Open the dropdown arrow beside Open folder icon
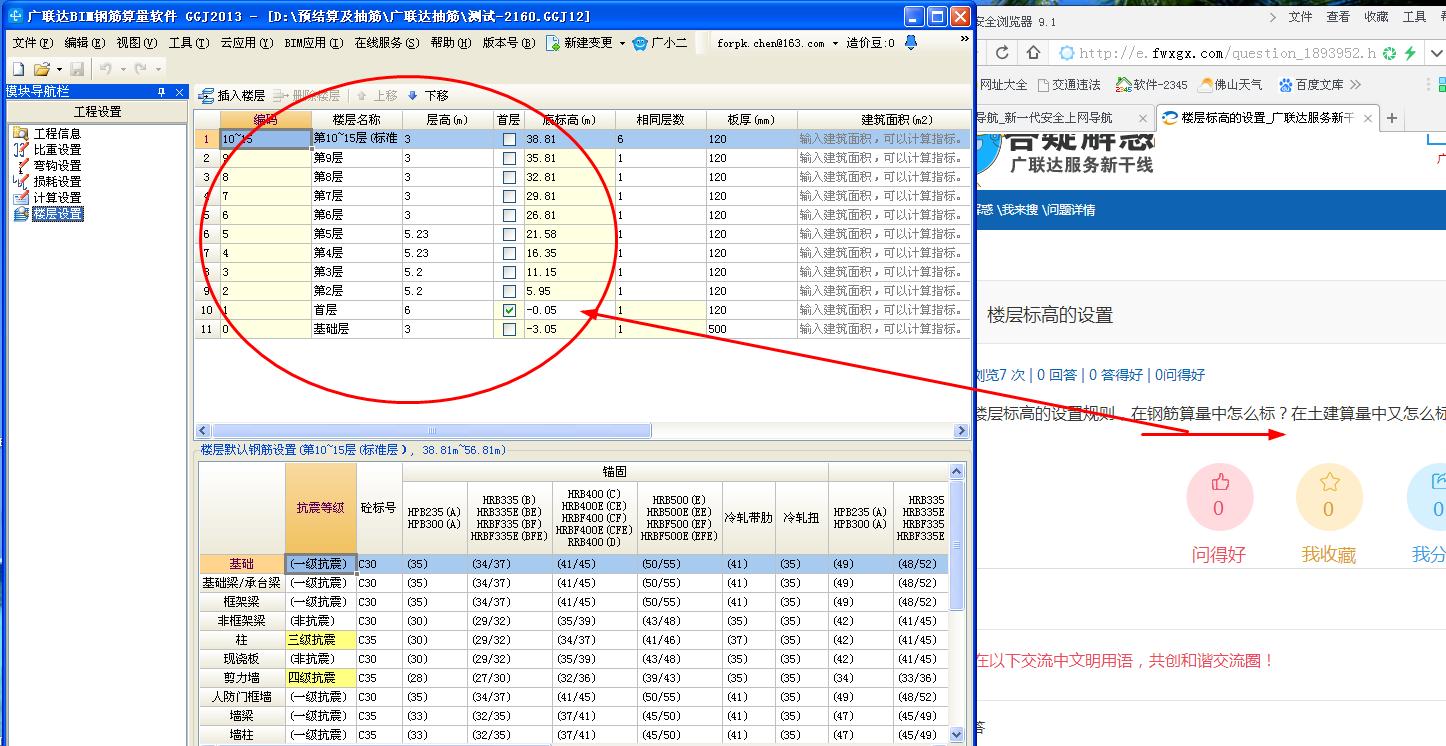 click(x=59, y=69)
